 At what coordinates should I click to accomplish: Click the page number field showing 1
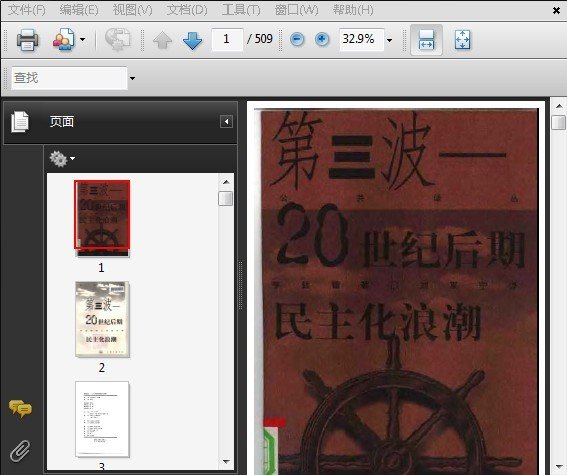pos(227,39)
